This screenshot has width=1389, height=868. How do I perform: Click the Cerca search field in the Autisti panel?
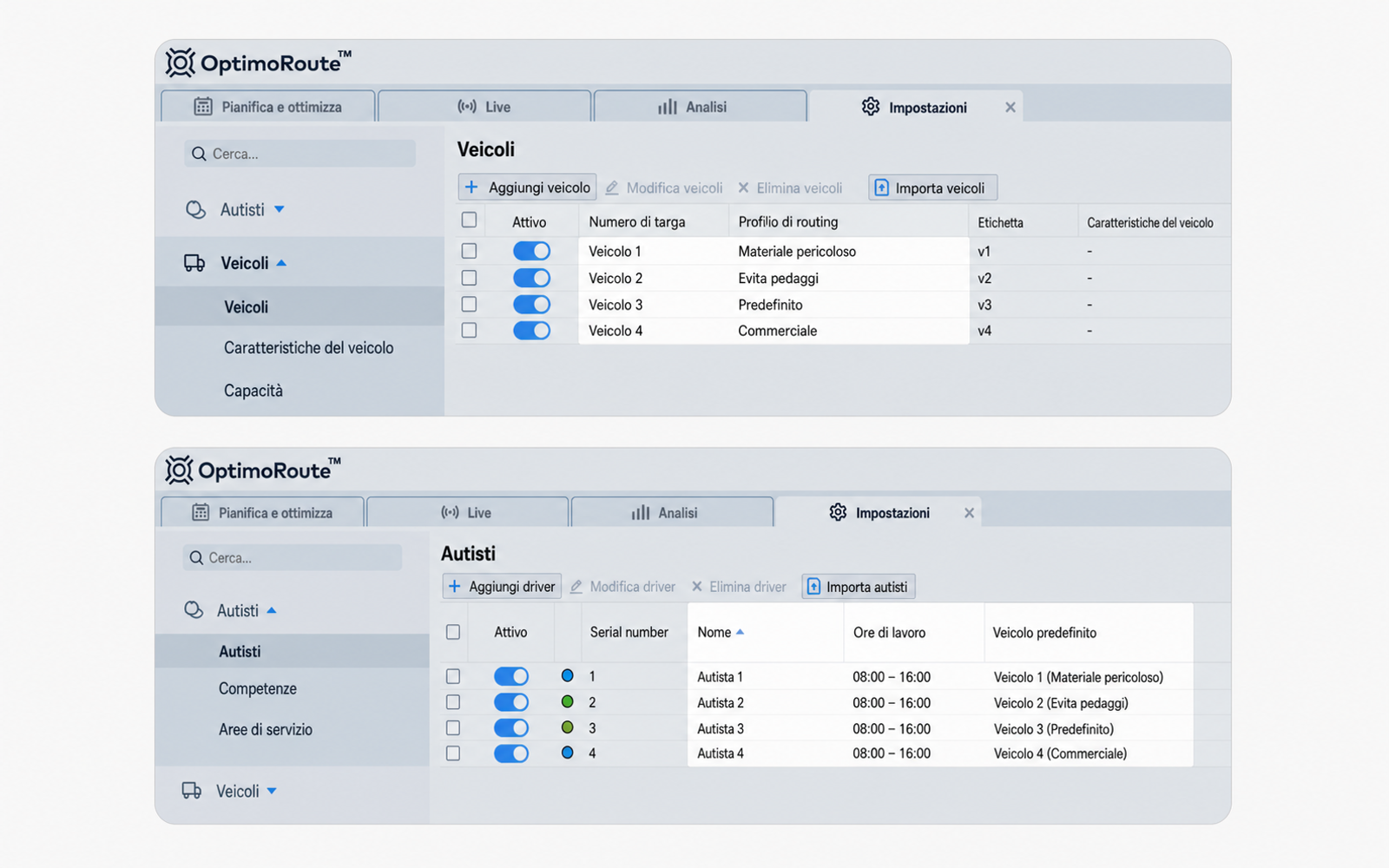[x=293, y=558]
